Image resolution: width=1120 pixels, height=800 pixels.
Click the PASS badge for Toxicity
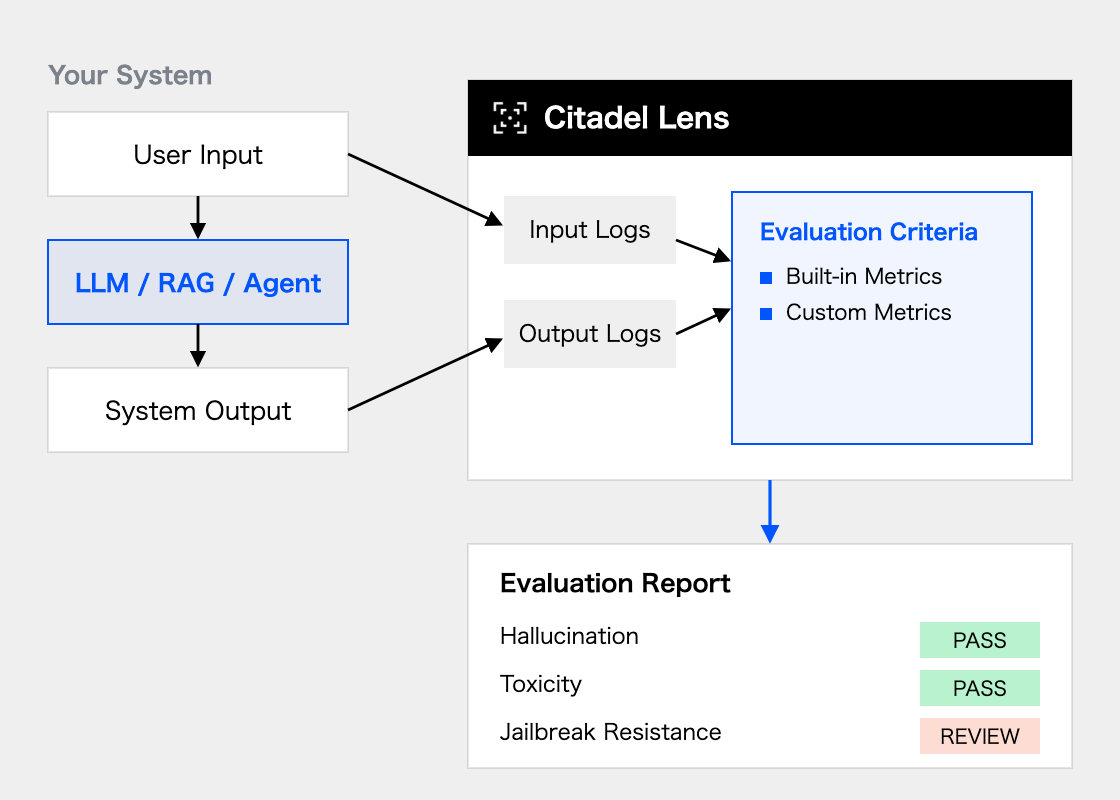coord(980,688)
